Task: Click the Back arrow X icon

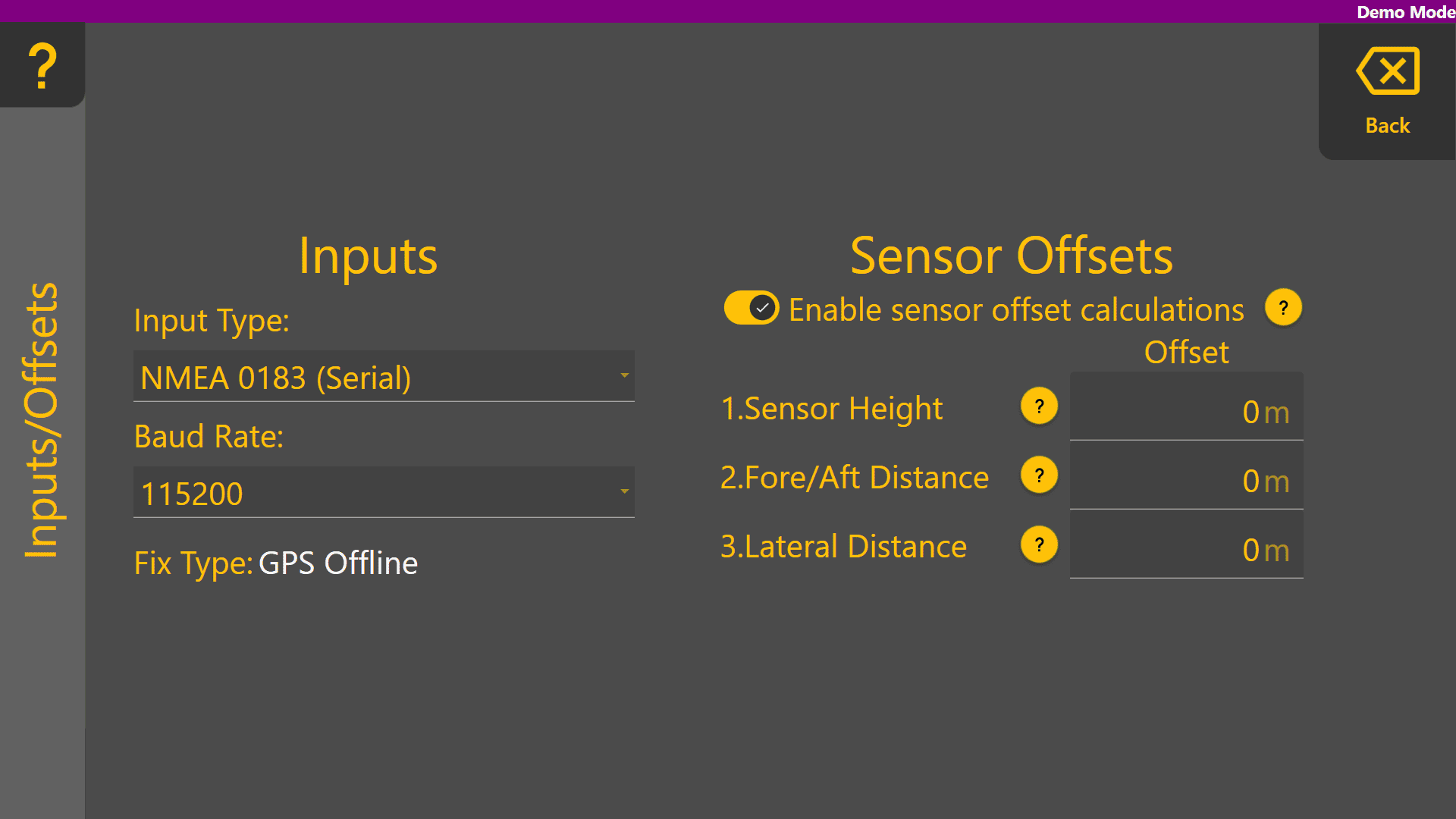Action: coord(1387,71)
